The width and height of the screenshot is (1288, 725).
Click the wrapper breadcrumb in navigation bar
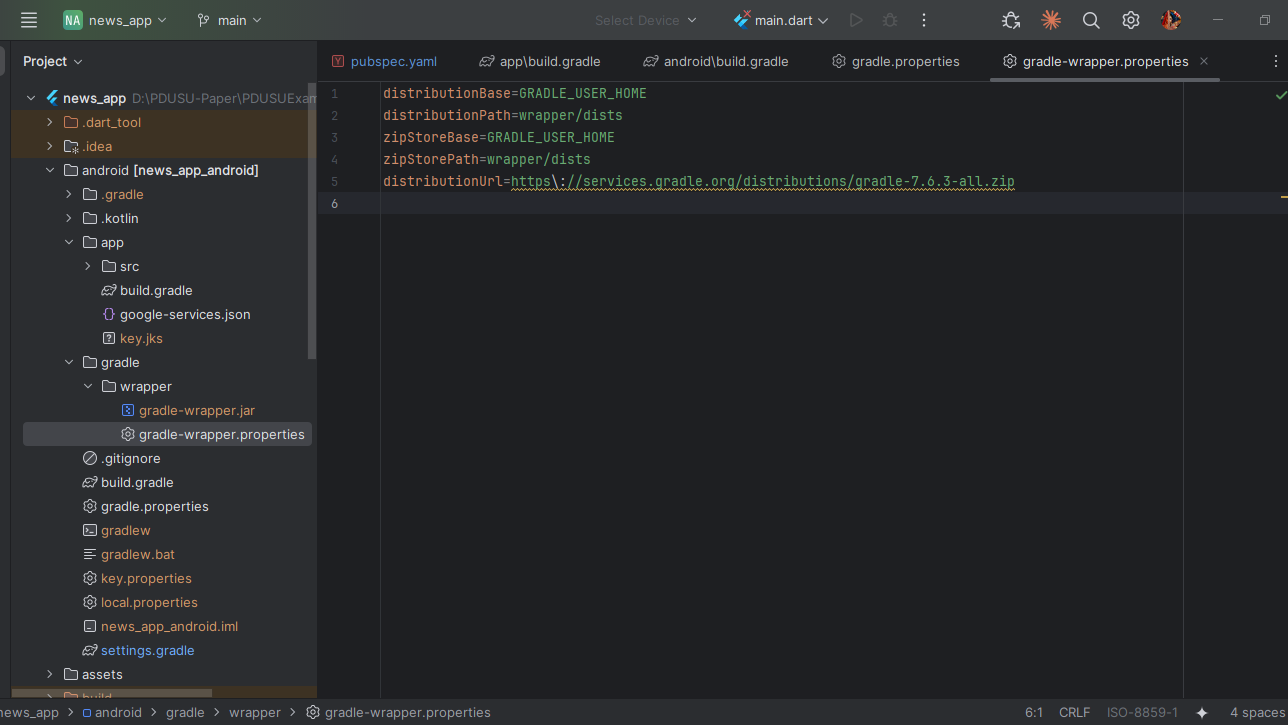[x=255, y=713]
